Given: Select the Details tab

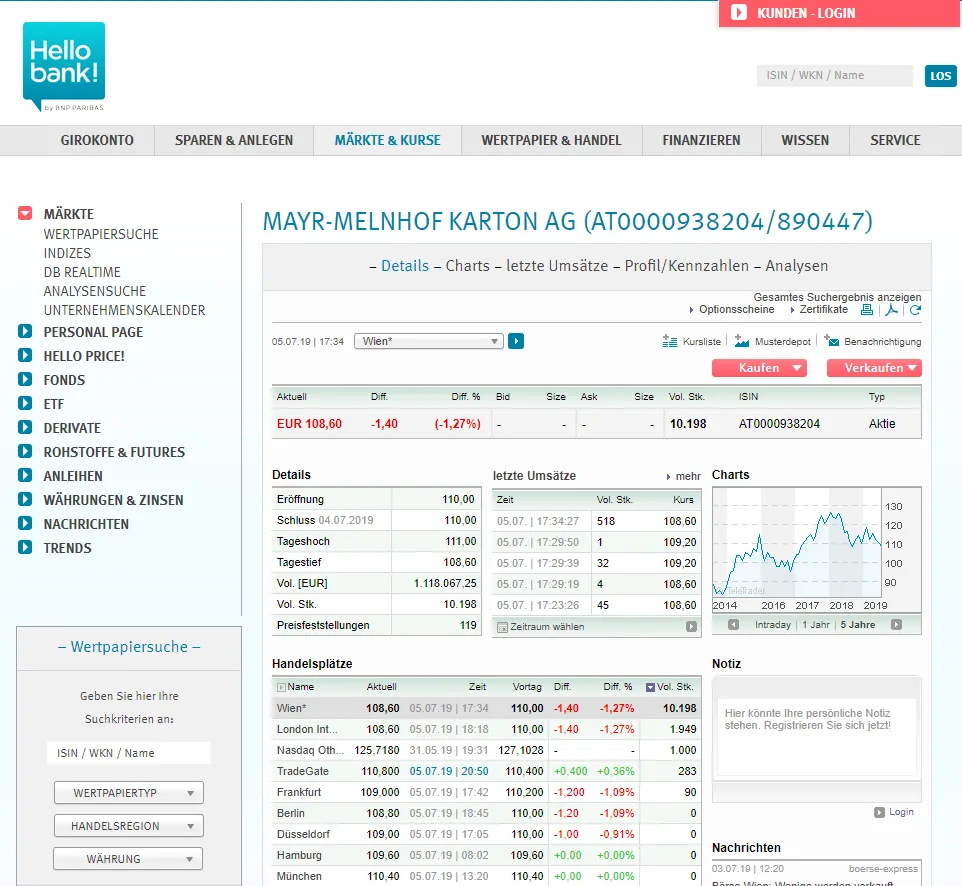Looking at the screenshot, I should click(x=405, y=266).
